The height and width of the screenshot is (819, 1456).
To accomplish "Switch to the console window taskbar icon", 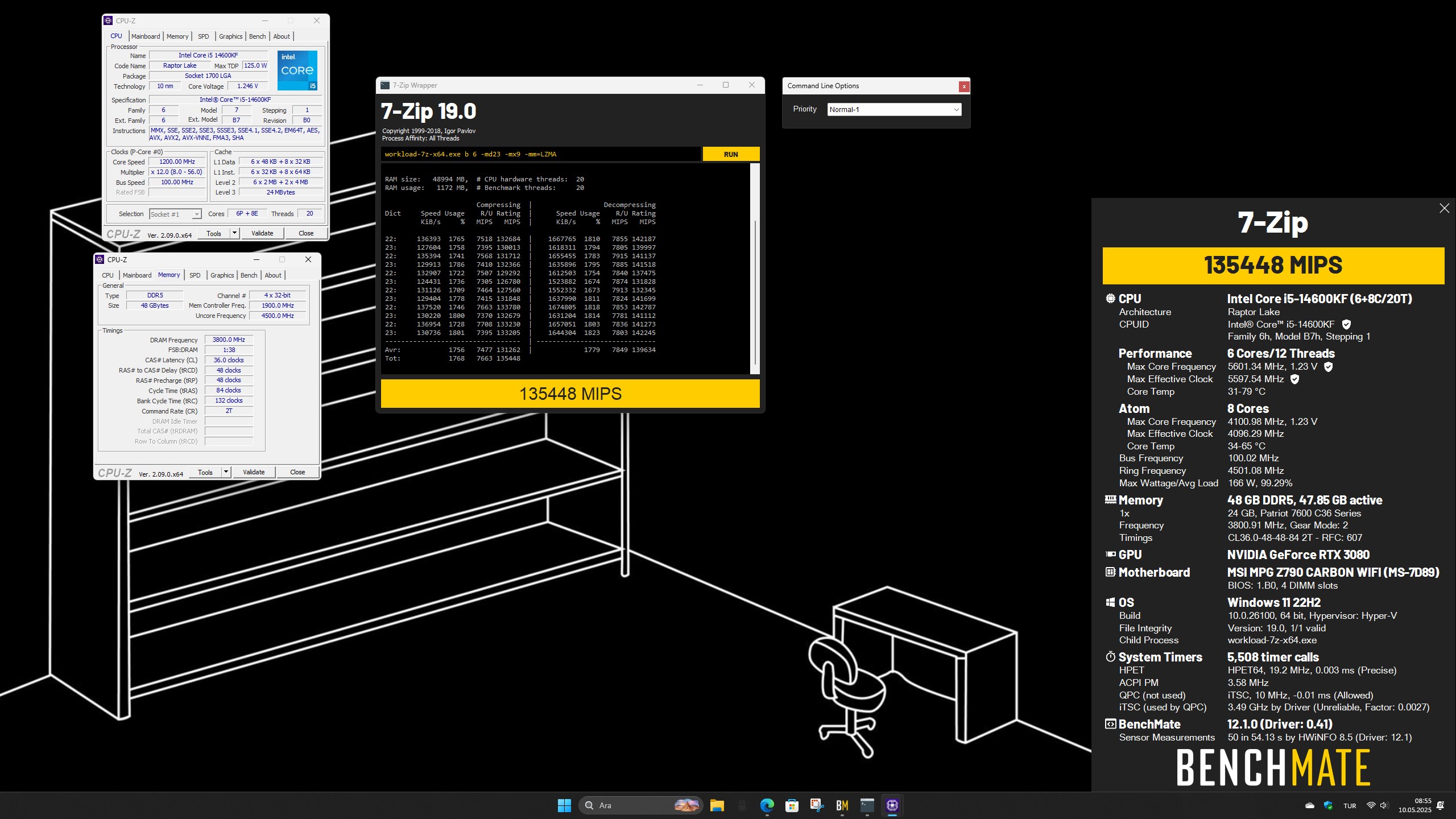I will pos(867,805).
